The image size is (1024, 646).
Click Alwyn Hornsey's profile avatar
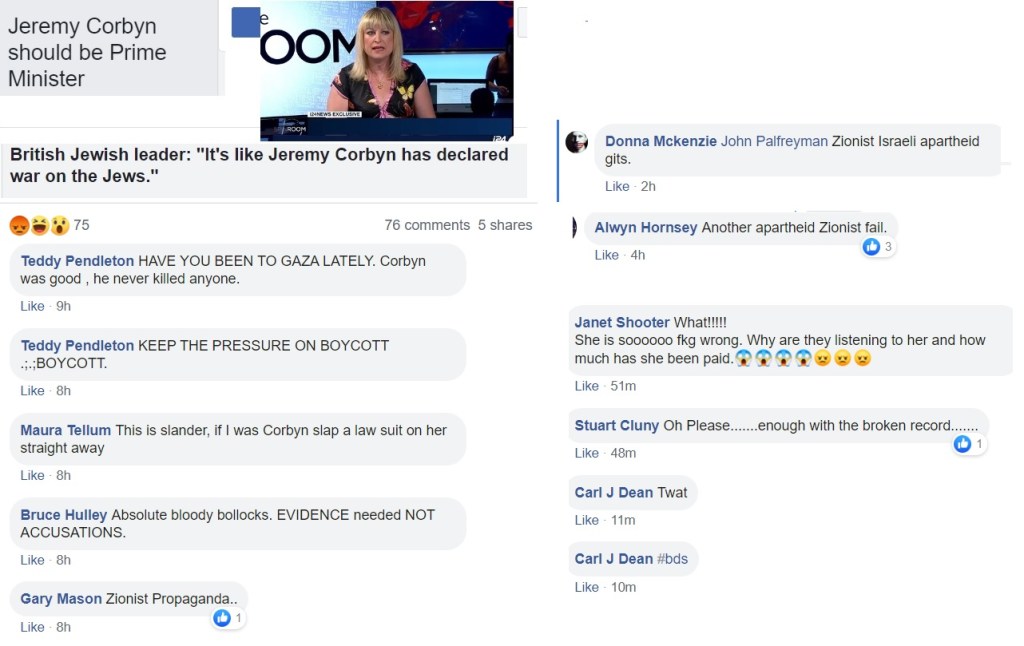tap(575, 228)
